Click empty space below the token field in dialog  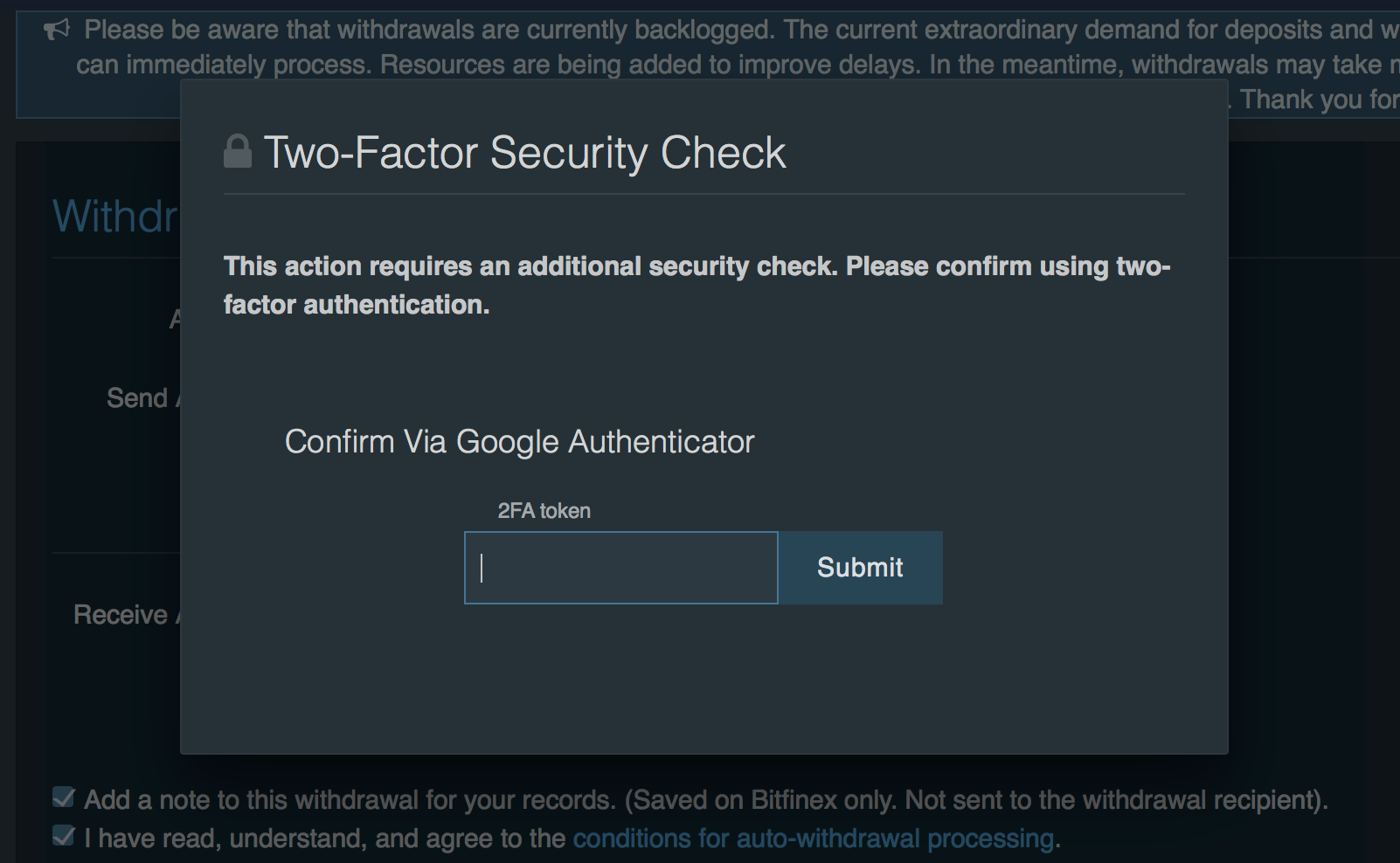(703, 679)
